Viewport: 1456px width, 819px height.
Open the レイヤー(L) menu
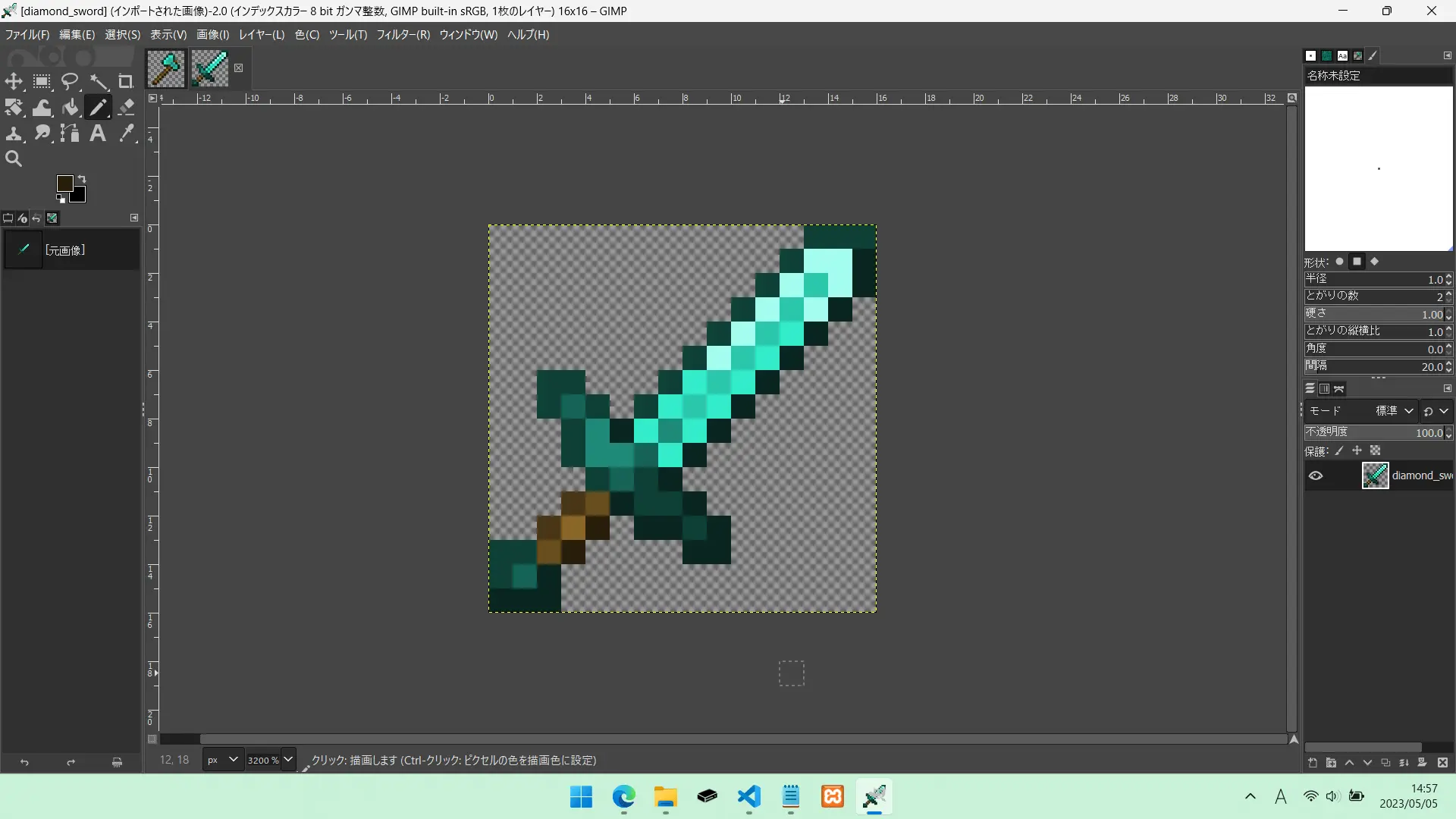pyautogui.click(x=262, y=35)
